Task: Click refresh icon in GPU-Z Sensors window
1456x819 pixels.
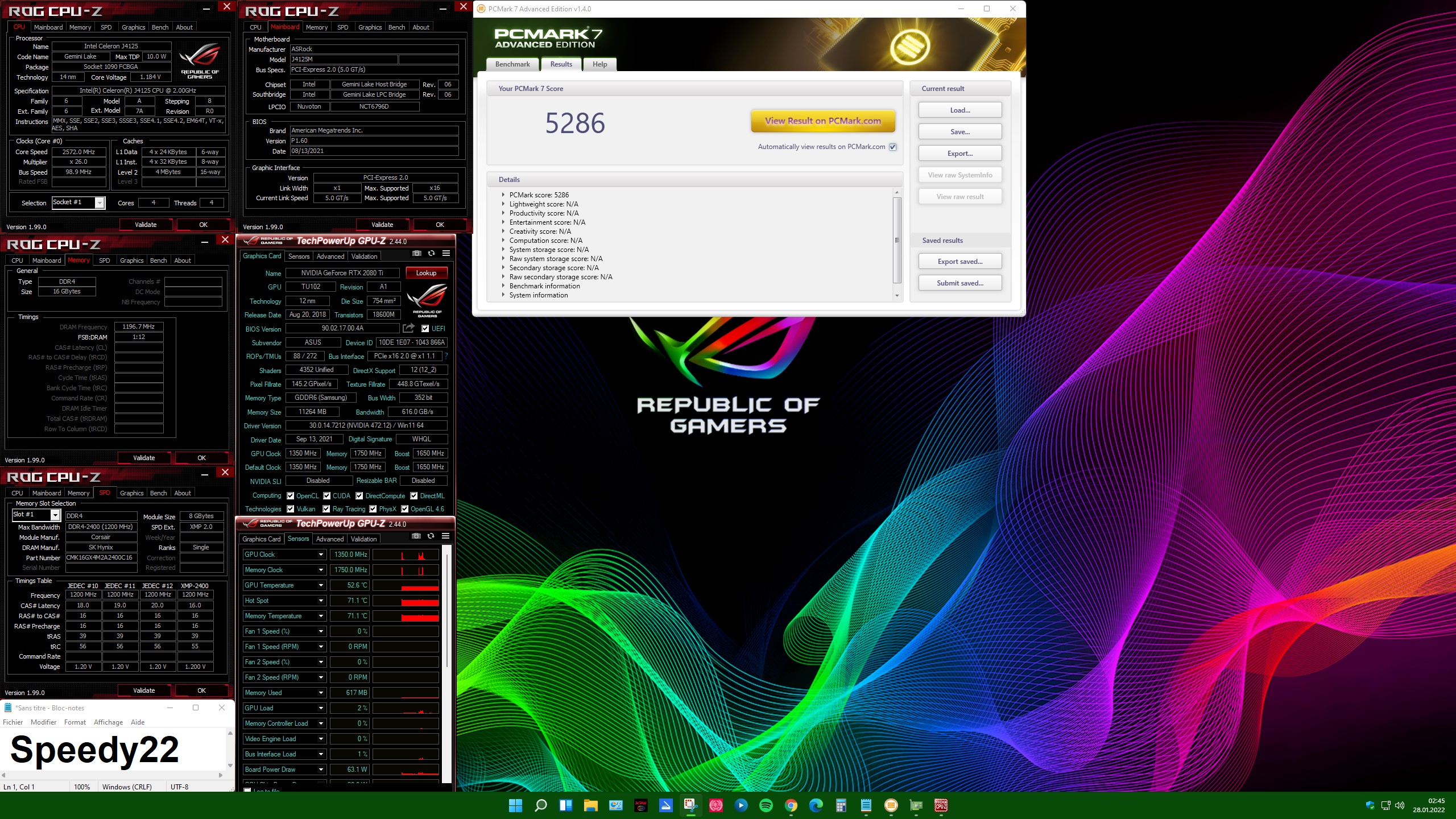Action: tap(431, 536)
